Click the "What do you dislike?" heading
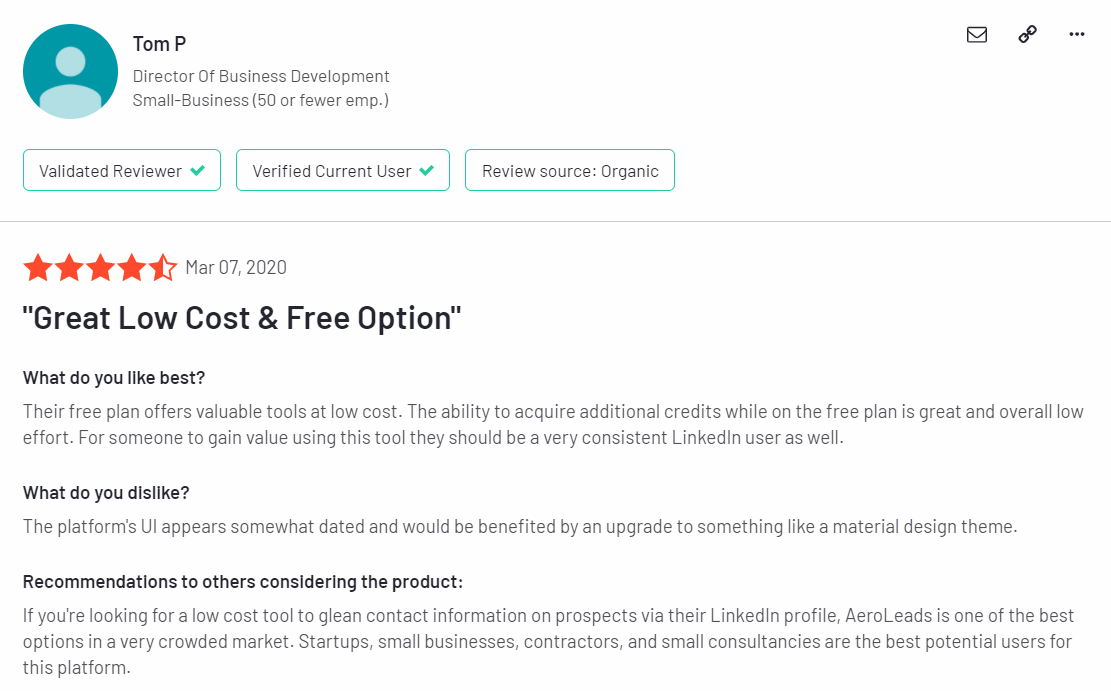 point(106,493)
